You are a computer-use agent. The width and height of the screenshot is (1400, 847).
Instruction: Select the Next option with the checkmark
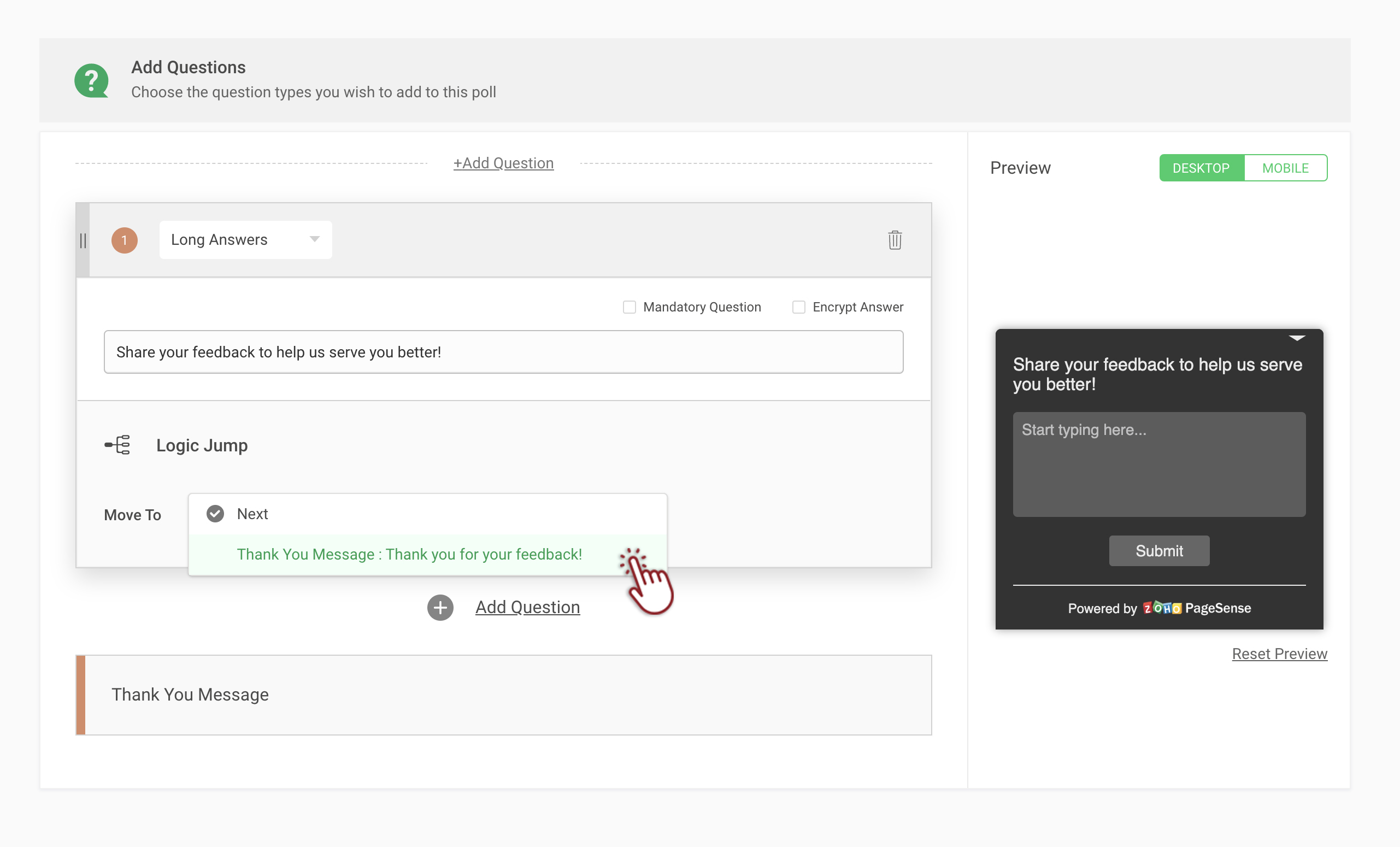pyautogui.click(x=252, y=514)
